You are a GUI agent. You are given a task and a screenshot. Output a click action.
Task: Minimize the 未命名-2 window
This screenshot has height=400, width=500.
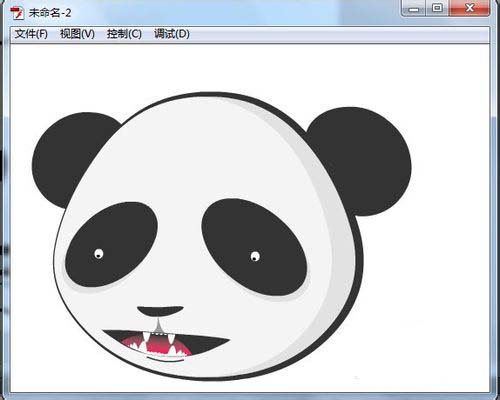click(413, 8)
